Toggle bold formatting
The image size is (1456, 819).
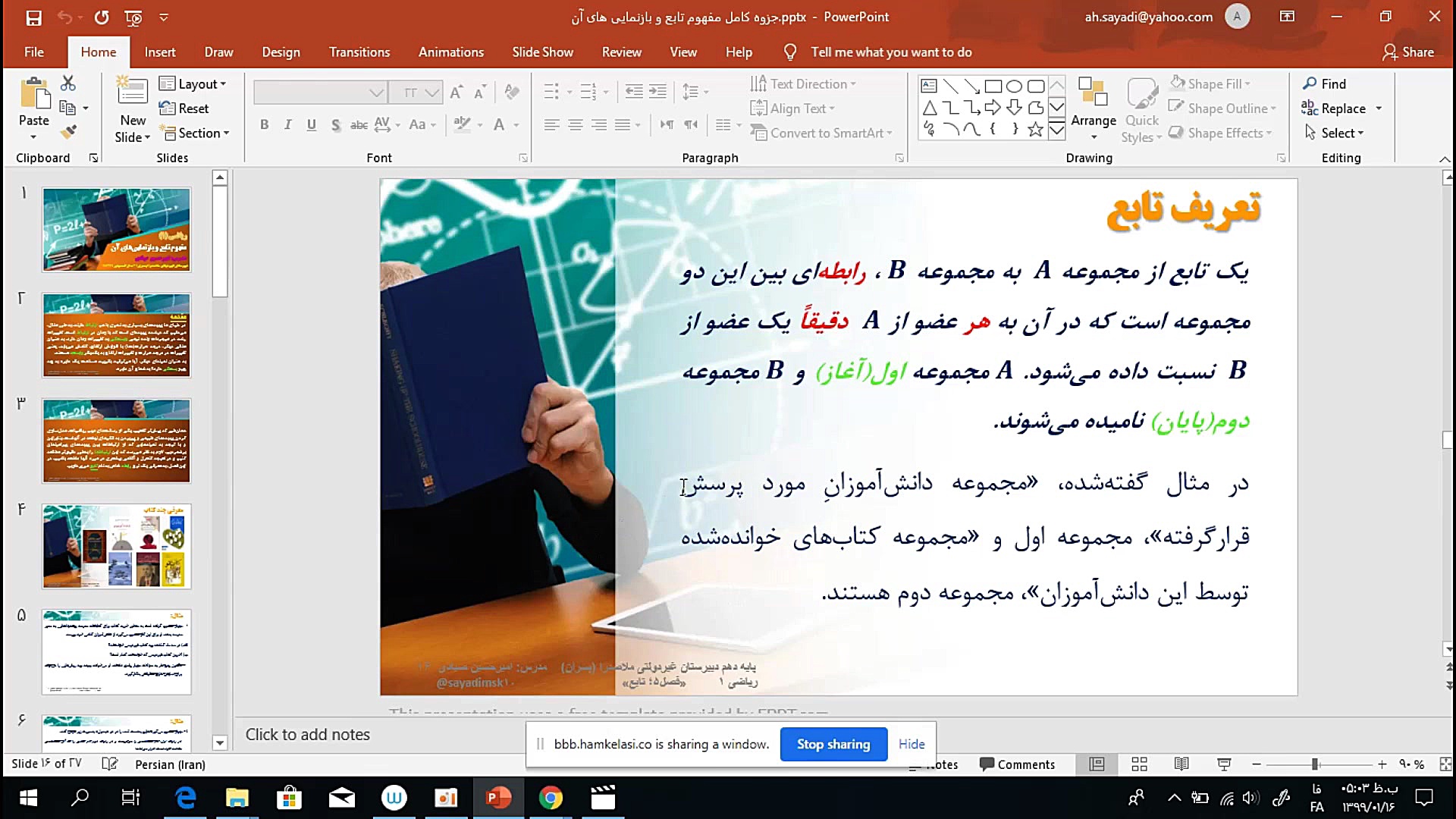[264, 125]
